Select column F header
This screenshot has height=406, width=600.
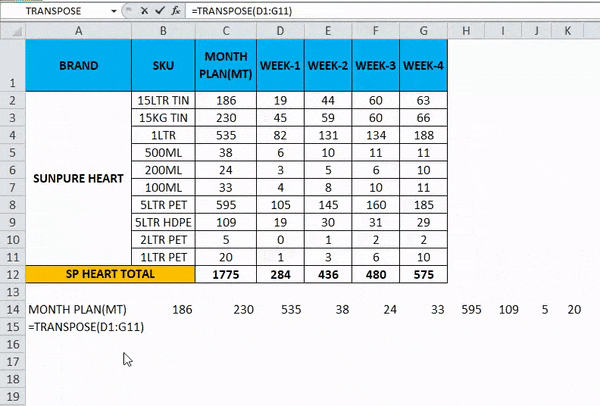coord(375,31)
